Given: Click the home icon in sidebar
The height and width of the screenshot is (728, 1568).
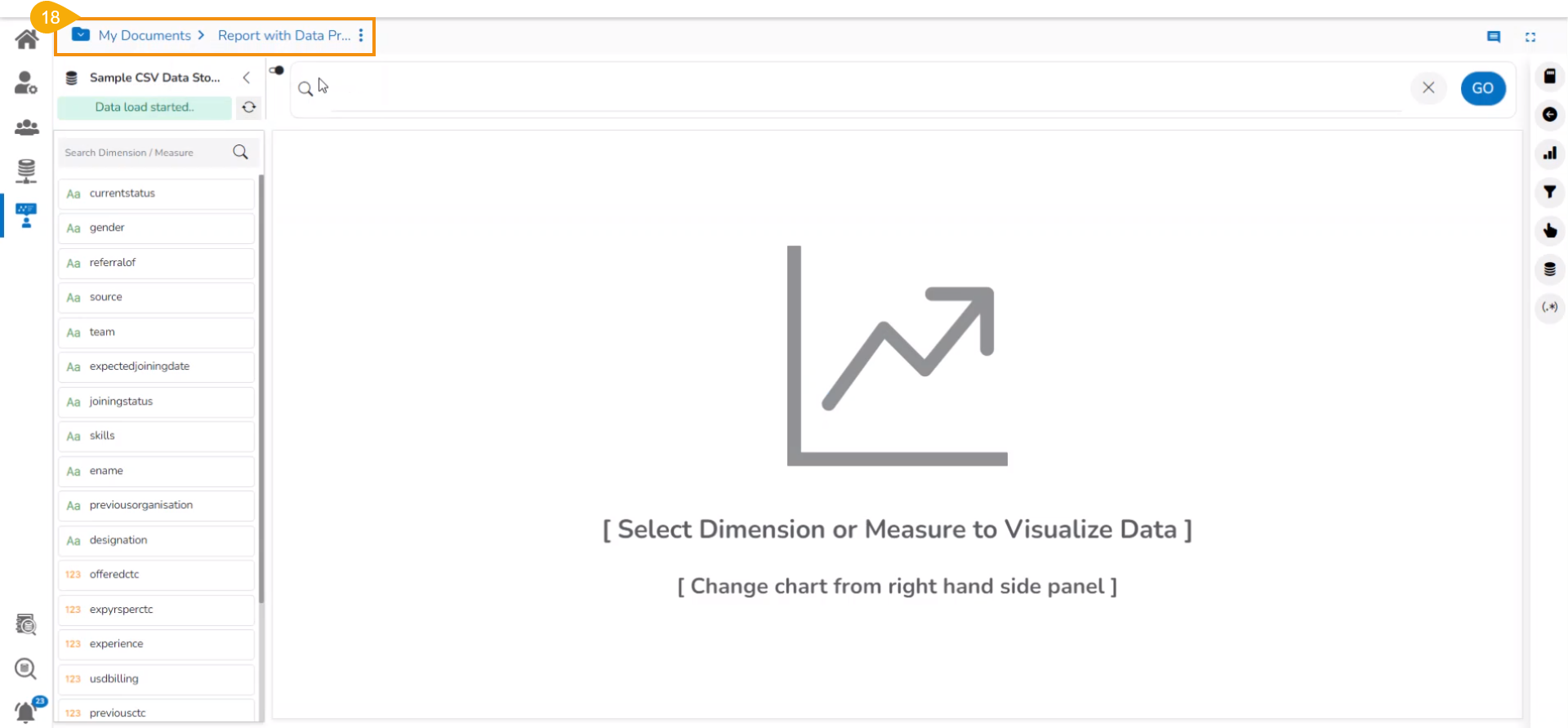Looking at the screenshot, I should [27, 39].
